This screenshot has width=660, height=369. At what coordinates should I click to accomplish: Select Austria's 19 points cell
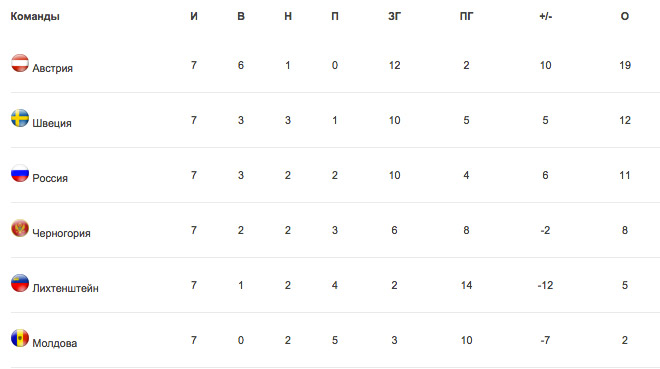coord(625,65)
